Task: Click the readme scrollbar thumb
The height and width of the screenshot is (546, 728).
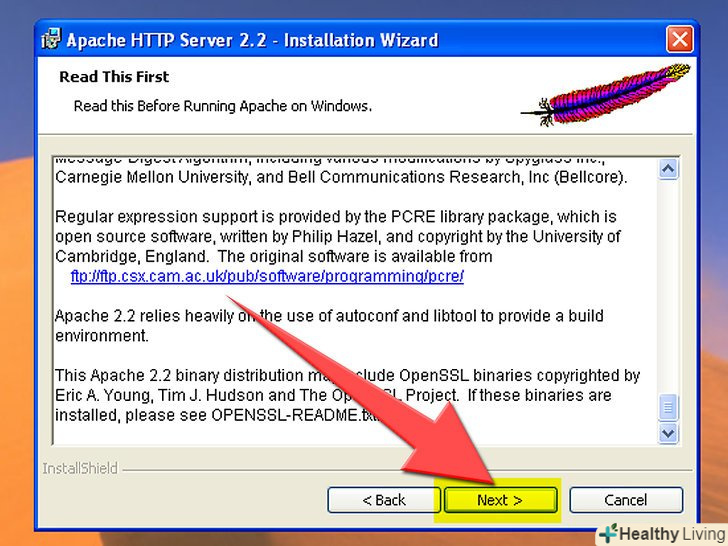Action: point(668,407)
